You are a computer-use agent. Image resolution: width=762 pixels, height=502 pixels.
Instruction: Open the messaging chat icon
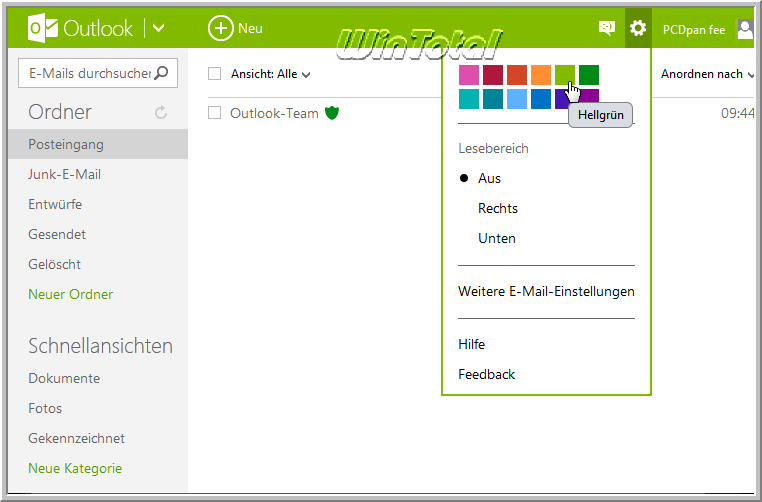click(x=606, y=28)
